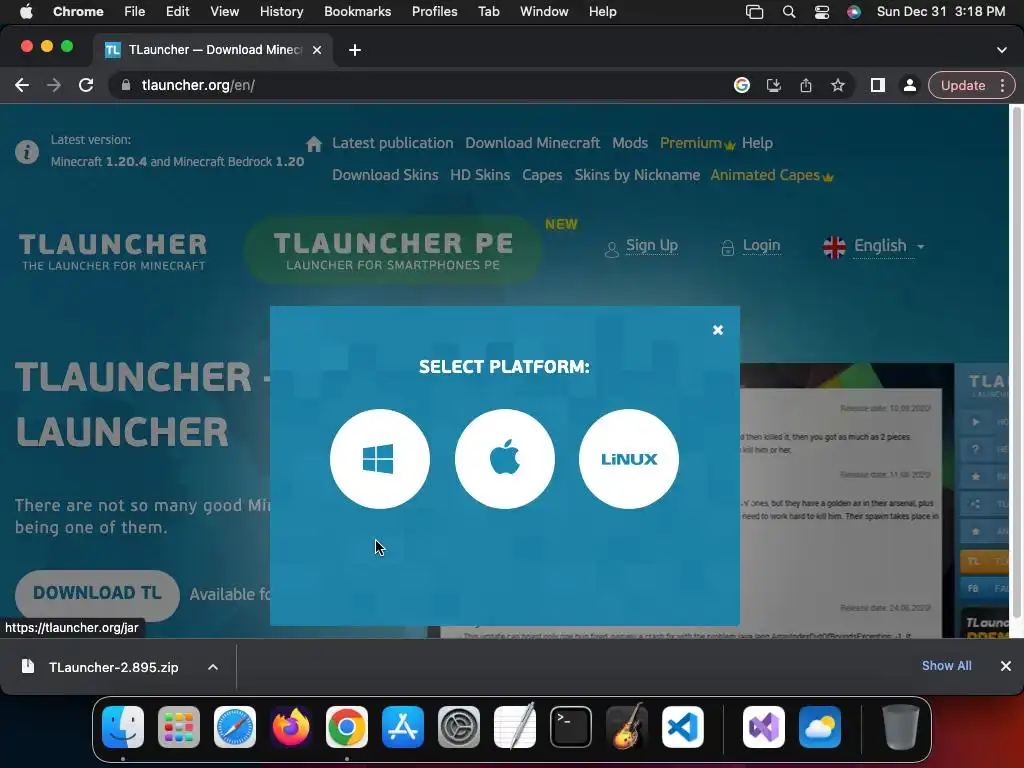Screen dimensions: 1024x768
Task: Open GarageBand from the Dock
Action: click(x=627, y=727)
